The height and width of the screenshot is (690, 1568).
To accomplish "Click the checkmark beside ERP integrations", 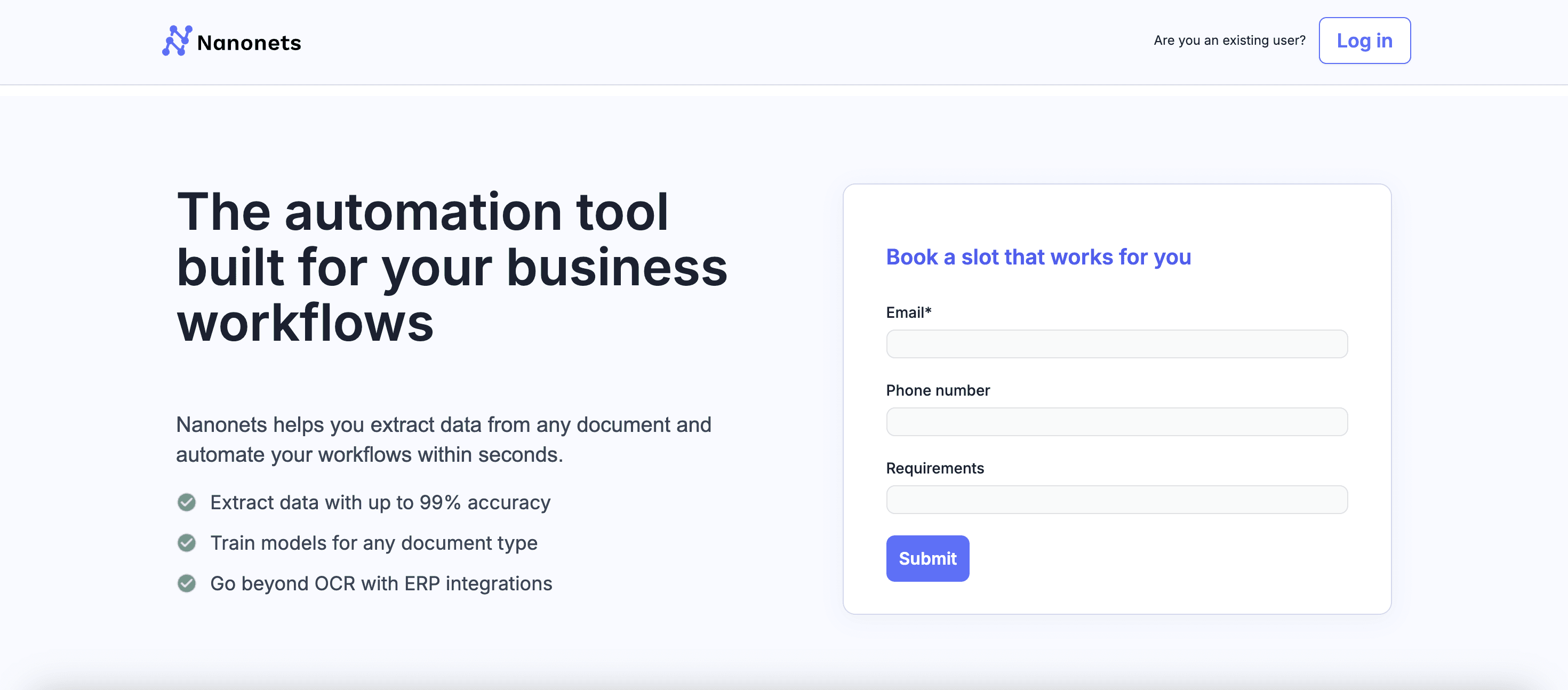I will point(187,583).
